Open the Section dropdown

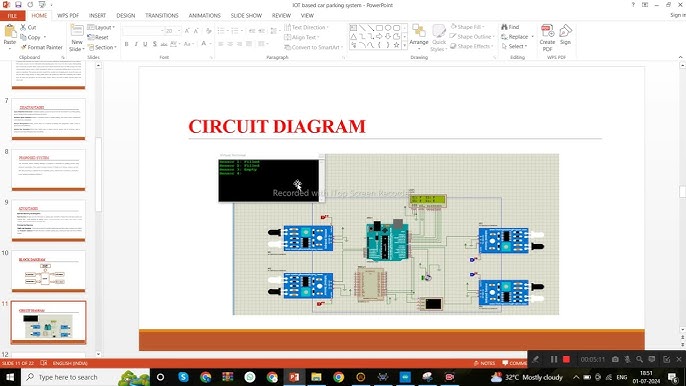(102, 47)
